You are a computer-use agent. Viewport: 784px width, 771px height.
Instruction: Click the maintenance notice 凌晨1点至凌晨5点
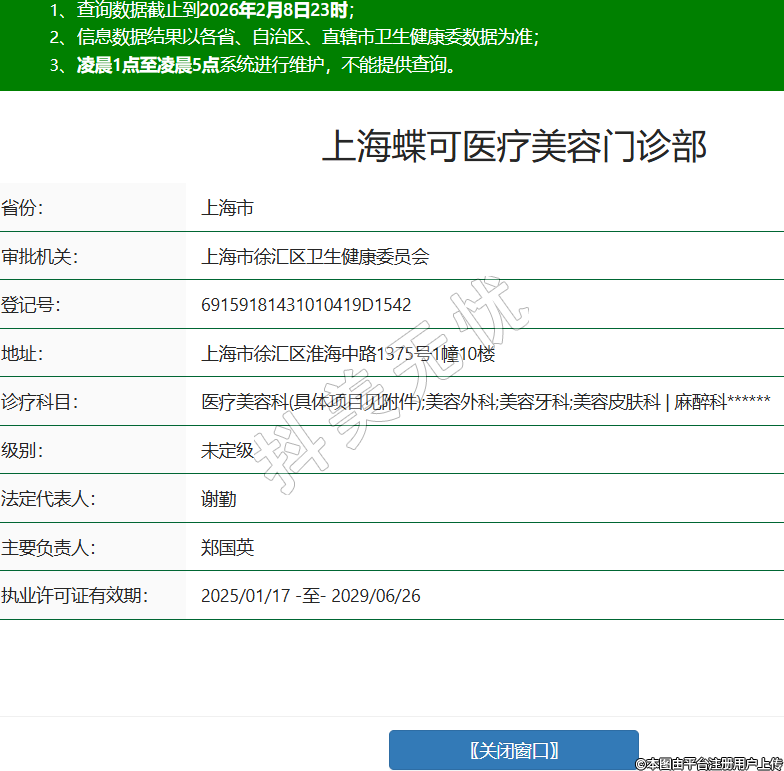148,66
